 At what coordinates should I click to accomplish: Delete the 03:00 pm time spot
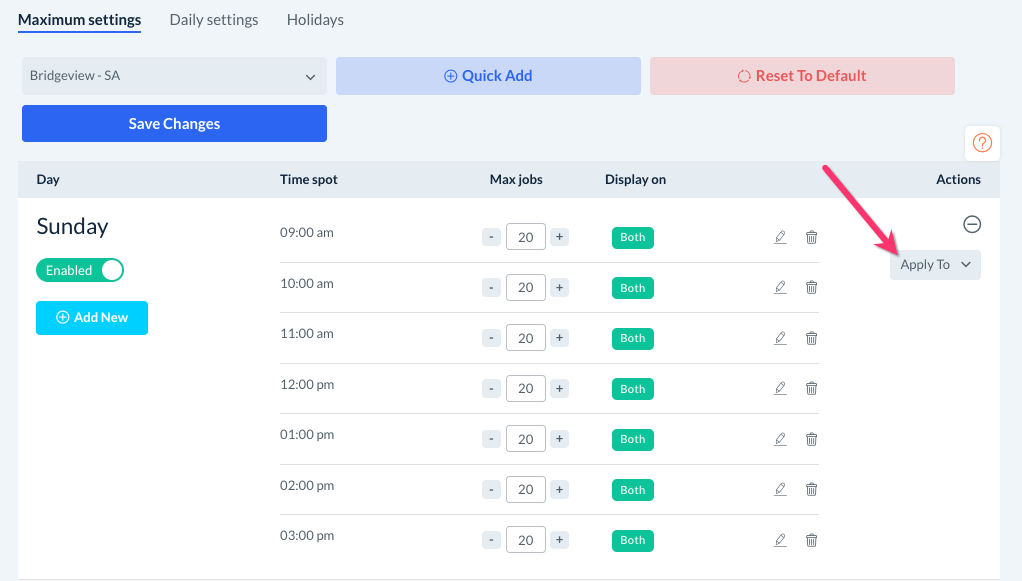811,541
